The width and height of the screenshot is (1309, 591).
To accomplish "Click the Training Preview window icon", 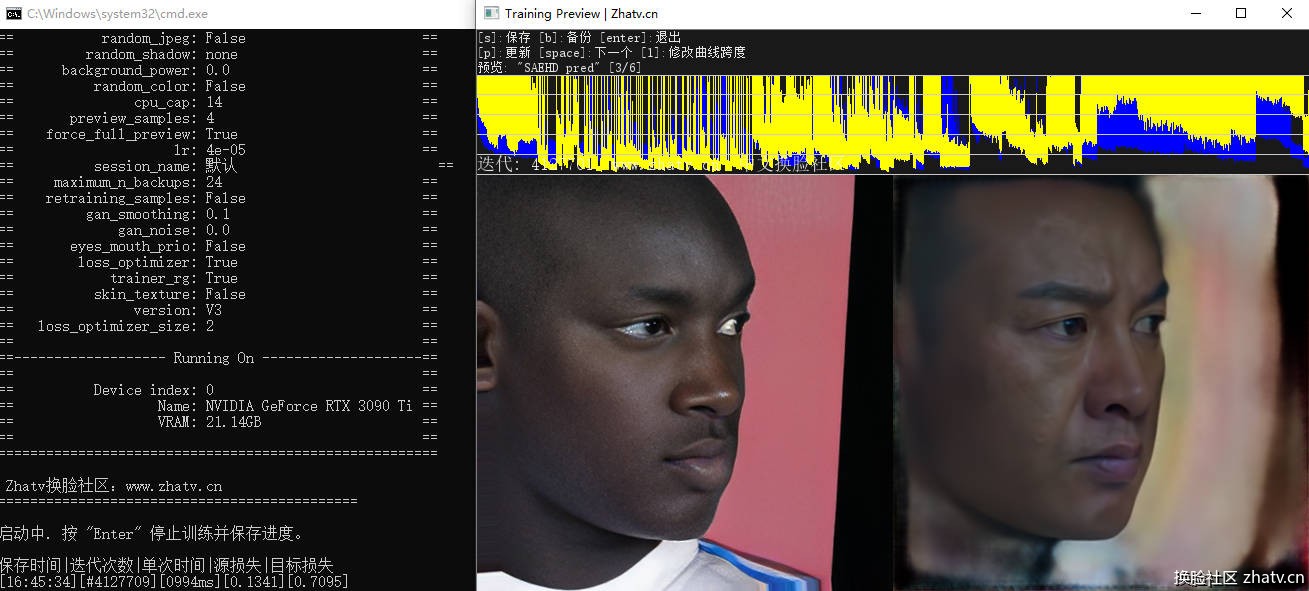I will 491,13.
